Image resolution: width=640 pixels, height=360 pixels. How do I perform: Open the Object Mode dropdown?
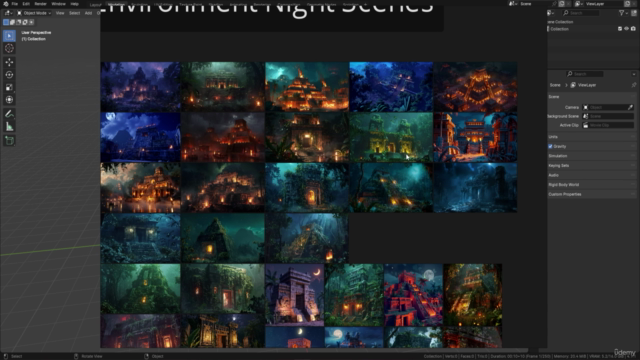[x=34, y=13]
